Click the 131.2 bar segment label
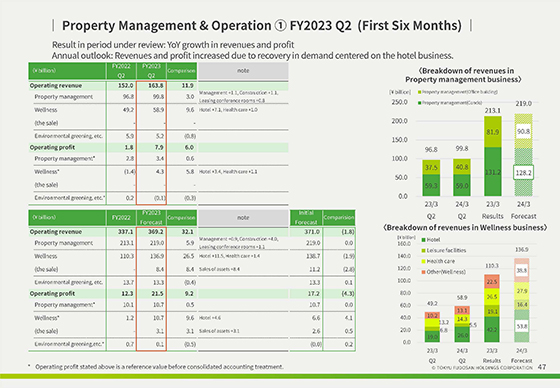This screenshot has height=388, width=560. click(492, 172)
